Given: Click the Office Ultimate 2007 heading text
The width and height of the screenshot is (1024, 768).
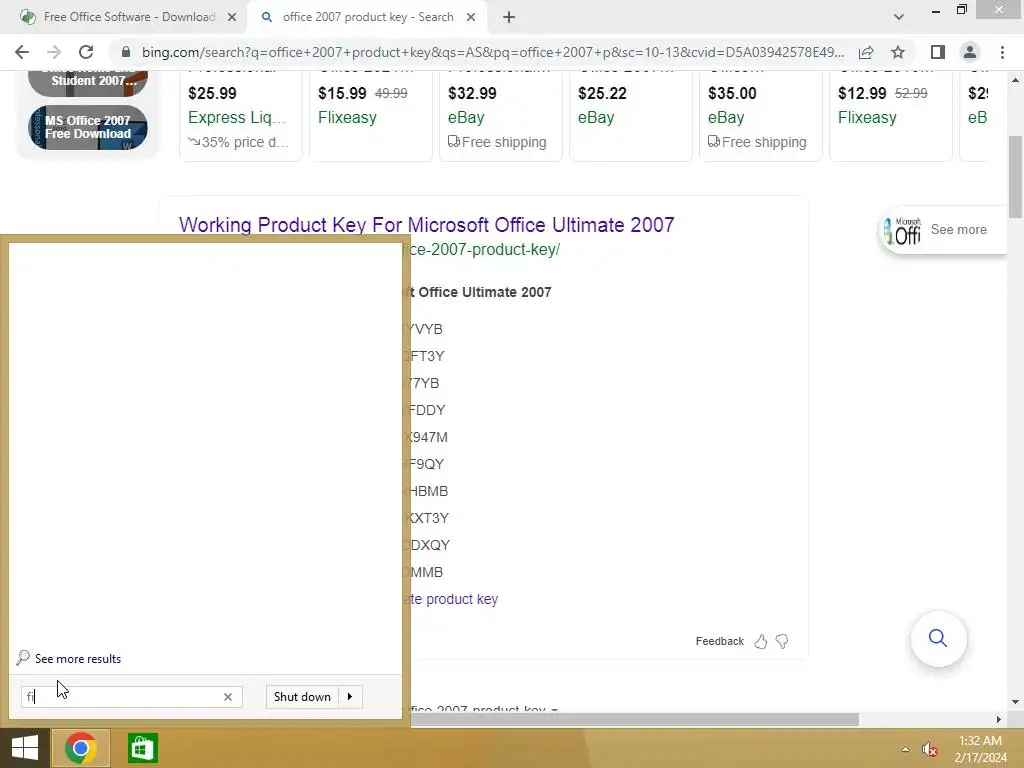Looking at the screenshot, I should [477, 293].
